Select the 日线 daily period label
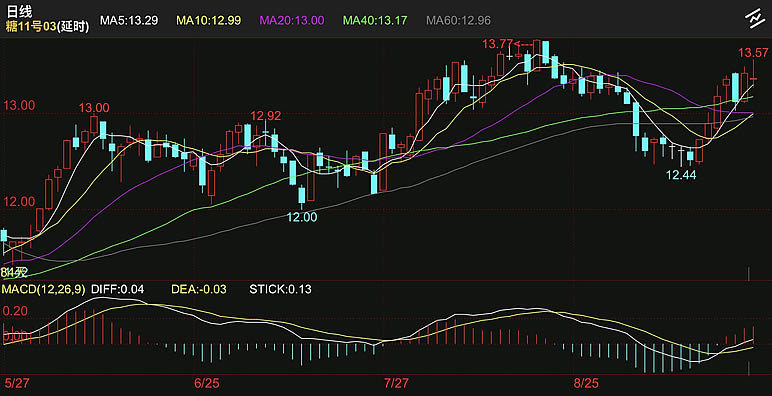772x396 pixels. [x=19, y=12]
